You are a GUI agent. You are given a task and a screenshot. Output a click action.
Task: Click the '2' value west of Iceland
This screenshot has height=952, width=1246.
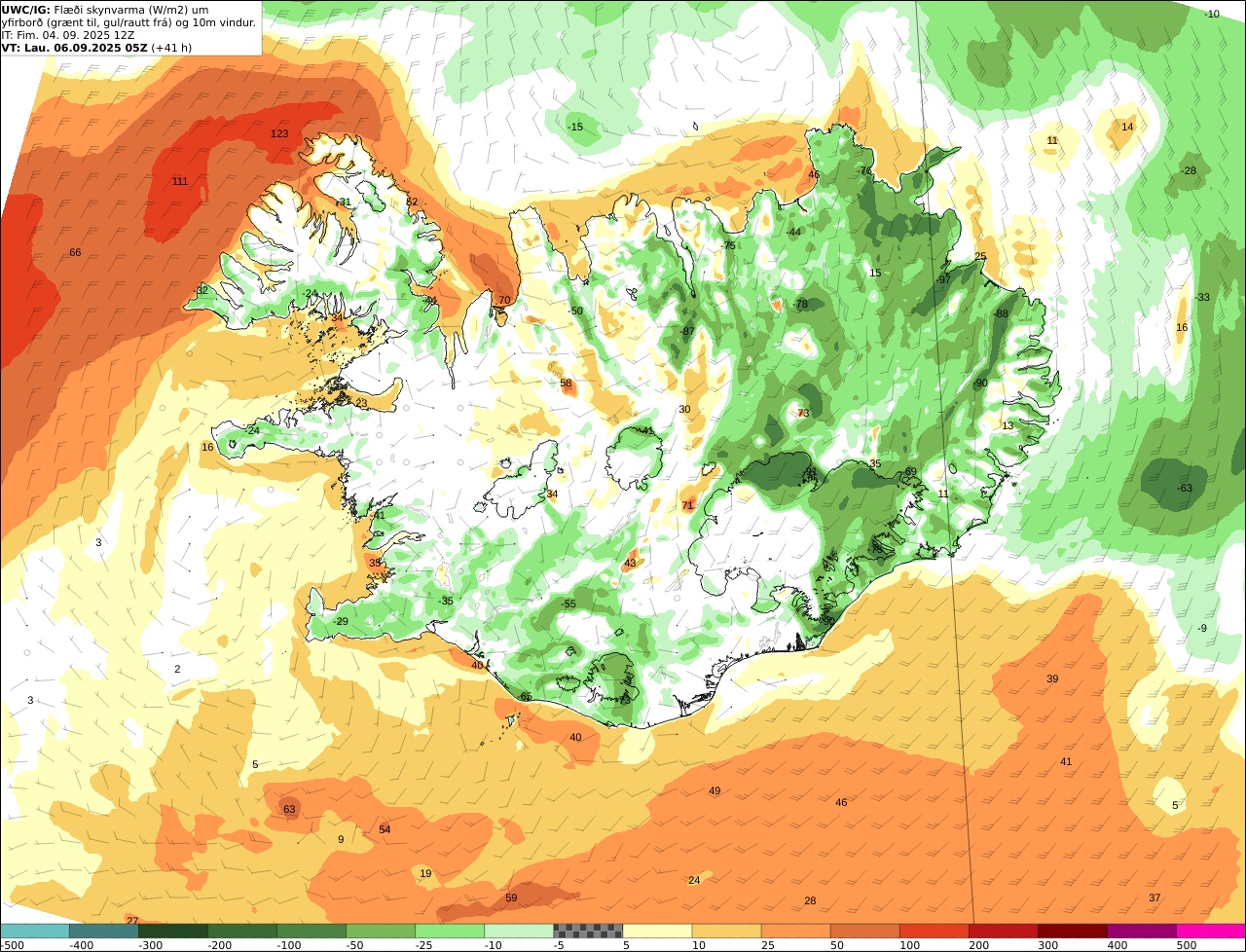click(177, 669)
